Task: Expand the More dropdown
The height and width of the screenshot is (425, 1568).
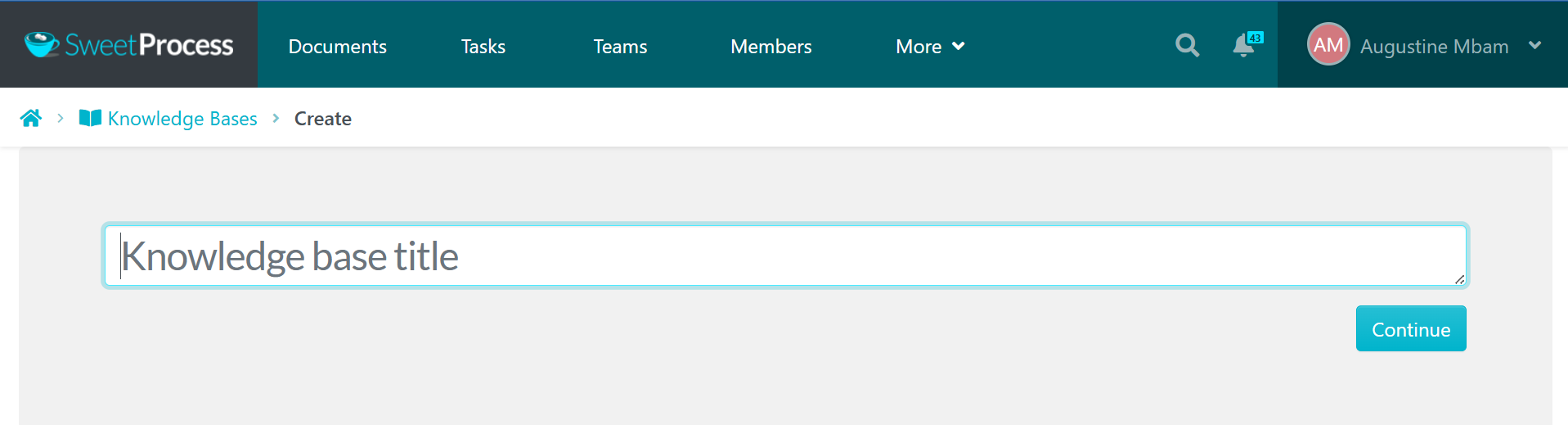Action: 930,47
